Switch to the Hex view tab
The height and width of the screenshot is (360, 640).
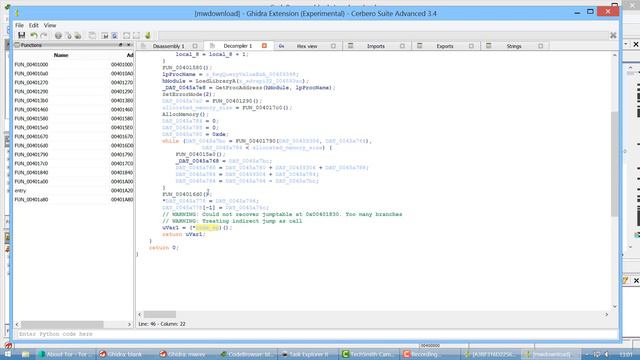[x=307, y=46]
